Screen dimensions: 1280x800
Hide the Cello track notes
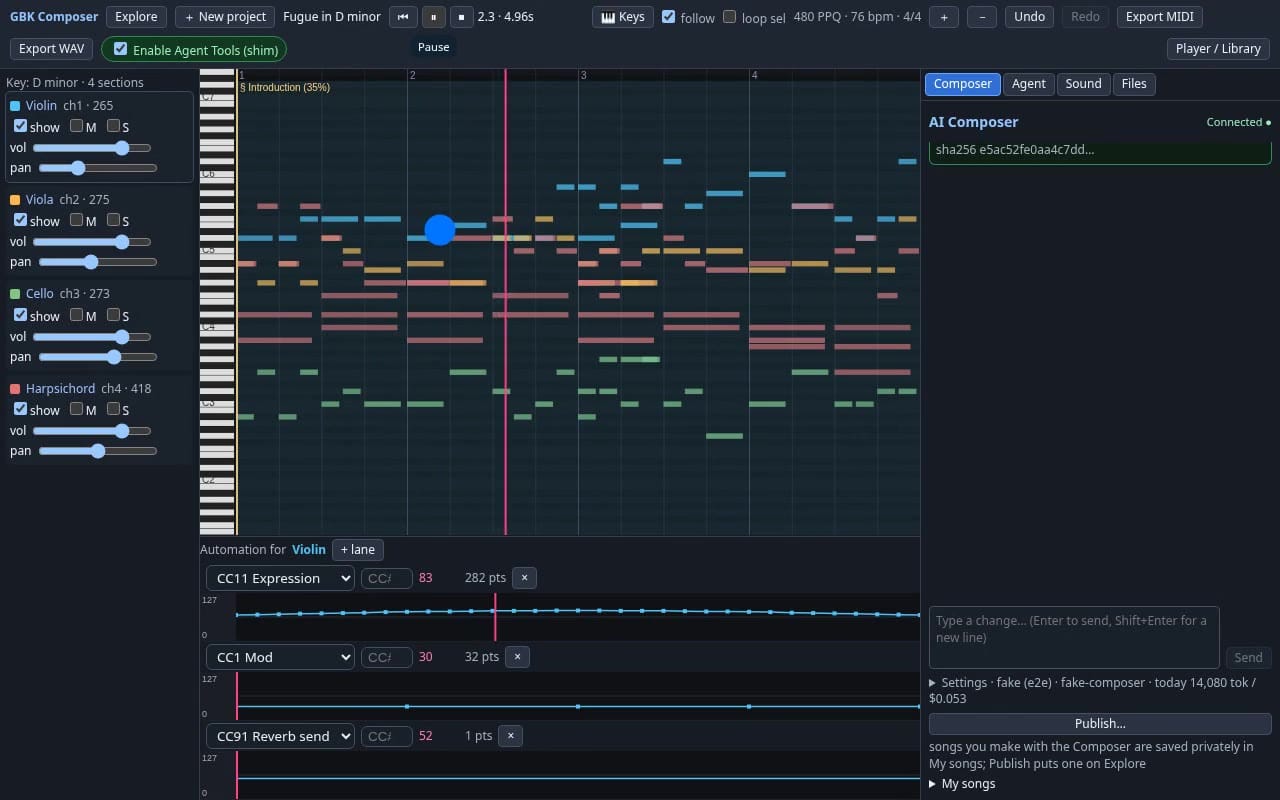20,315
